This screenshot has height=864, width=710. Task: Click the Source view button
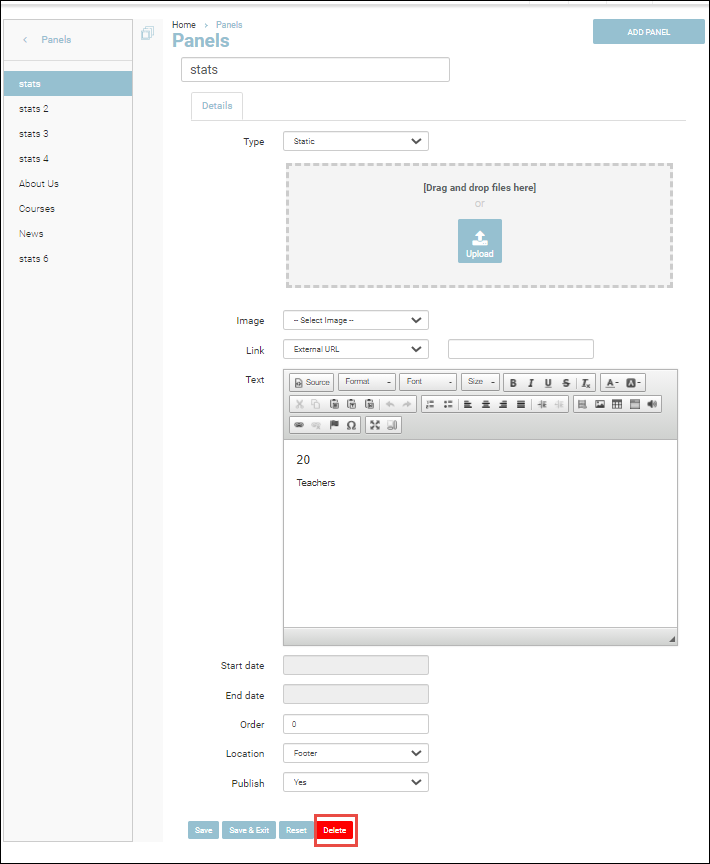(311, 382)
